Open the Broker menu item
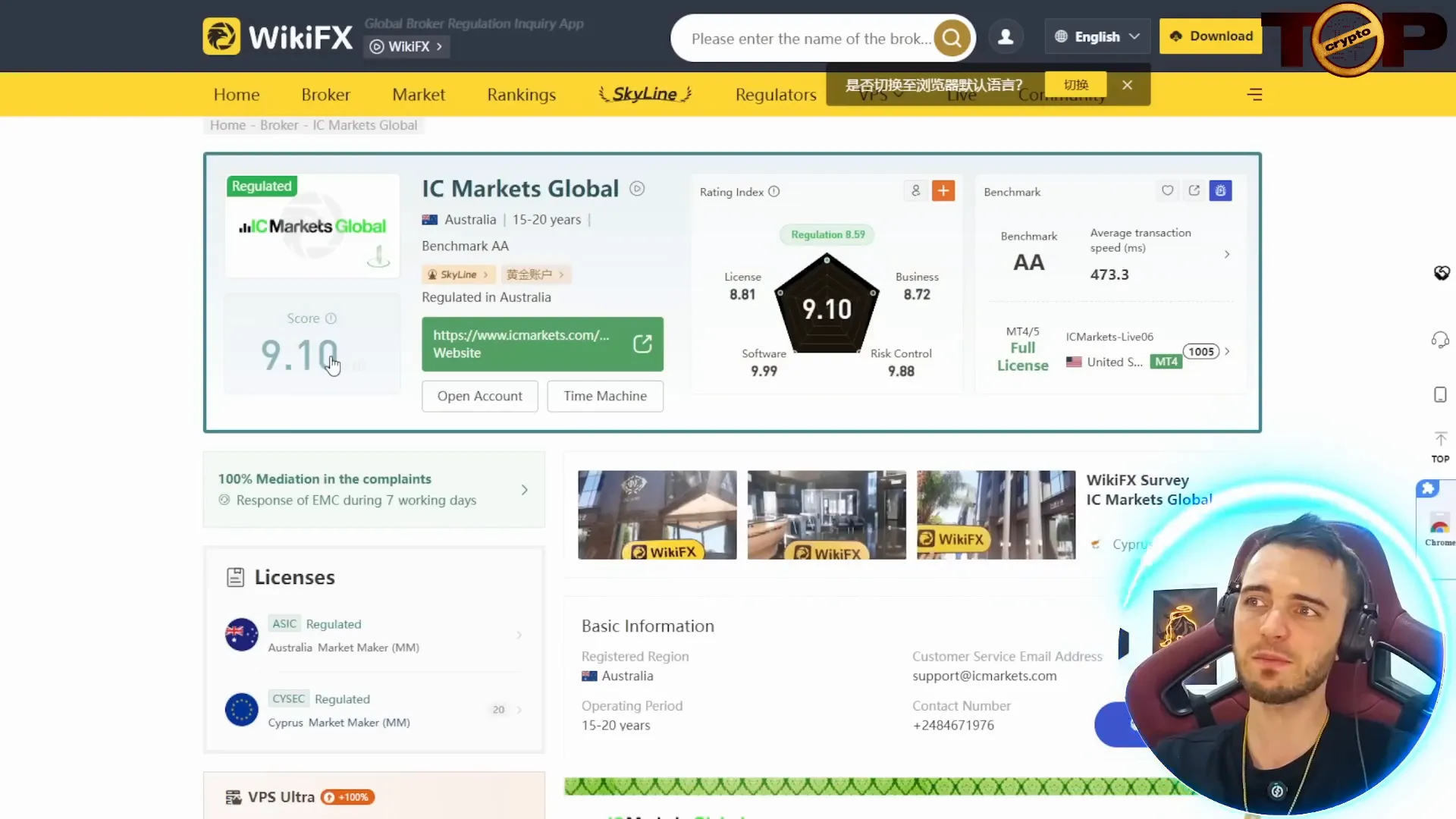The height and width of the screenshot is (819, 1456). pos(325,95)
